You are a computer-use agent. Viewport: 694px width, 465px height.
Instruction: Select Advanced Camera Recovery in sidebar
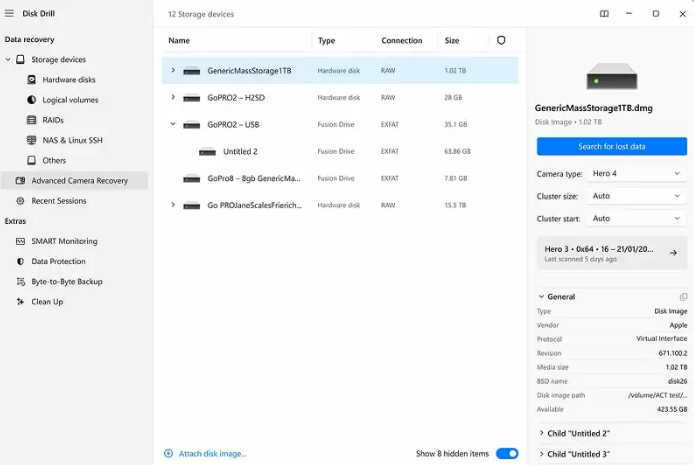[x=79, y=181]
